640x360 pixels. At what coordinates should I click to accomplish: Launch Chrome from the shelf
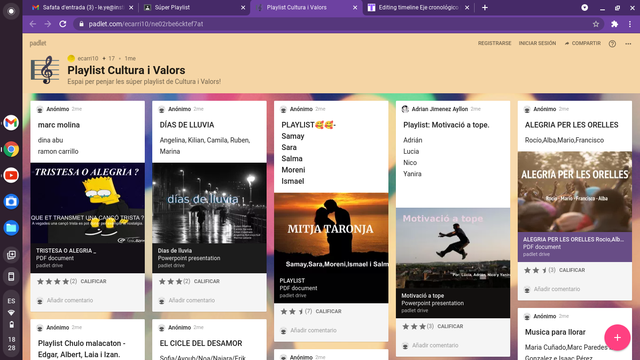pyautogui.click(x=11, y=149)
